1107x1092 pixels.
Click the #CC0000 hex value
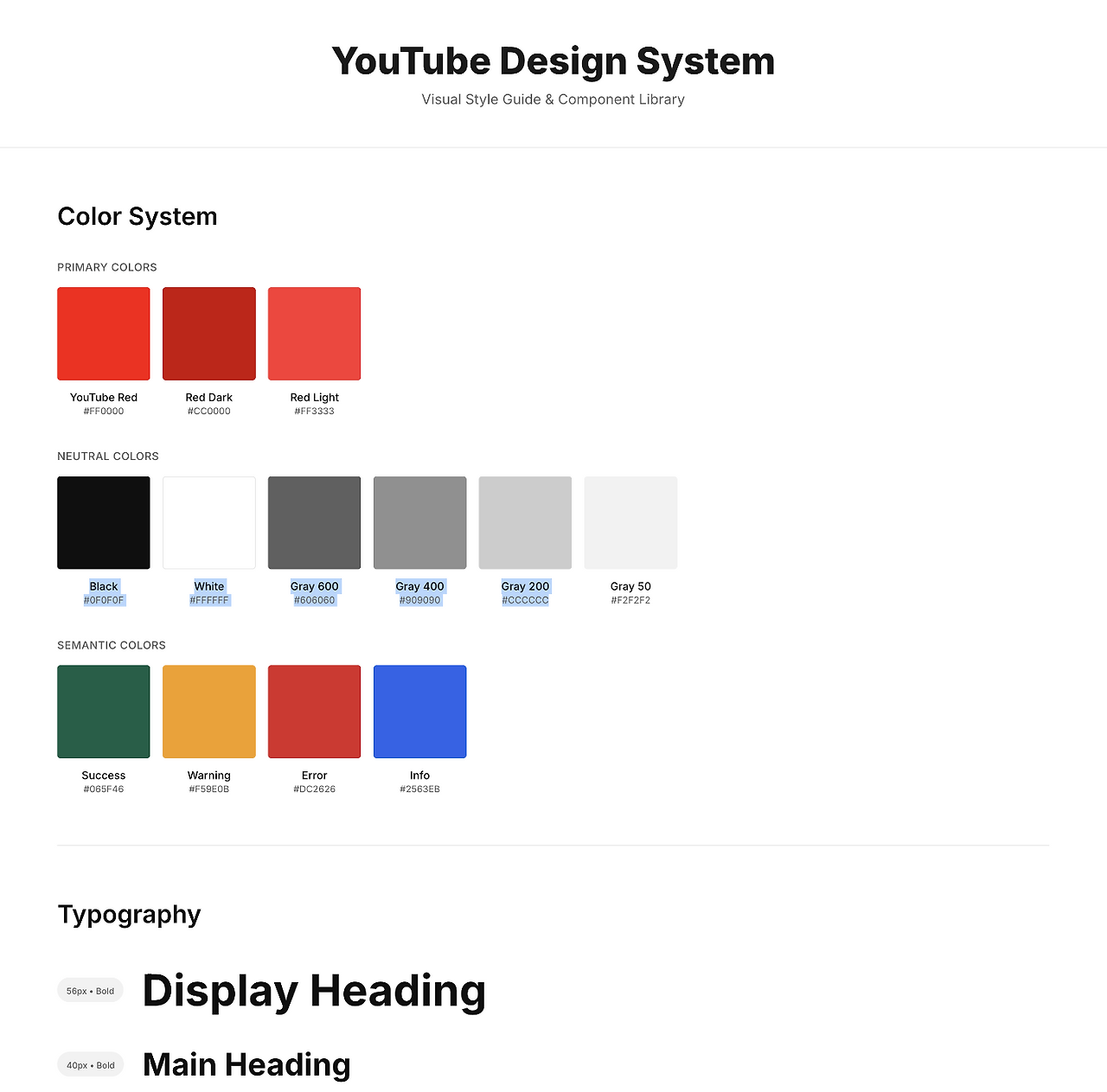209,412
